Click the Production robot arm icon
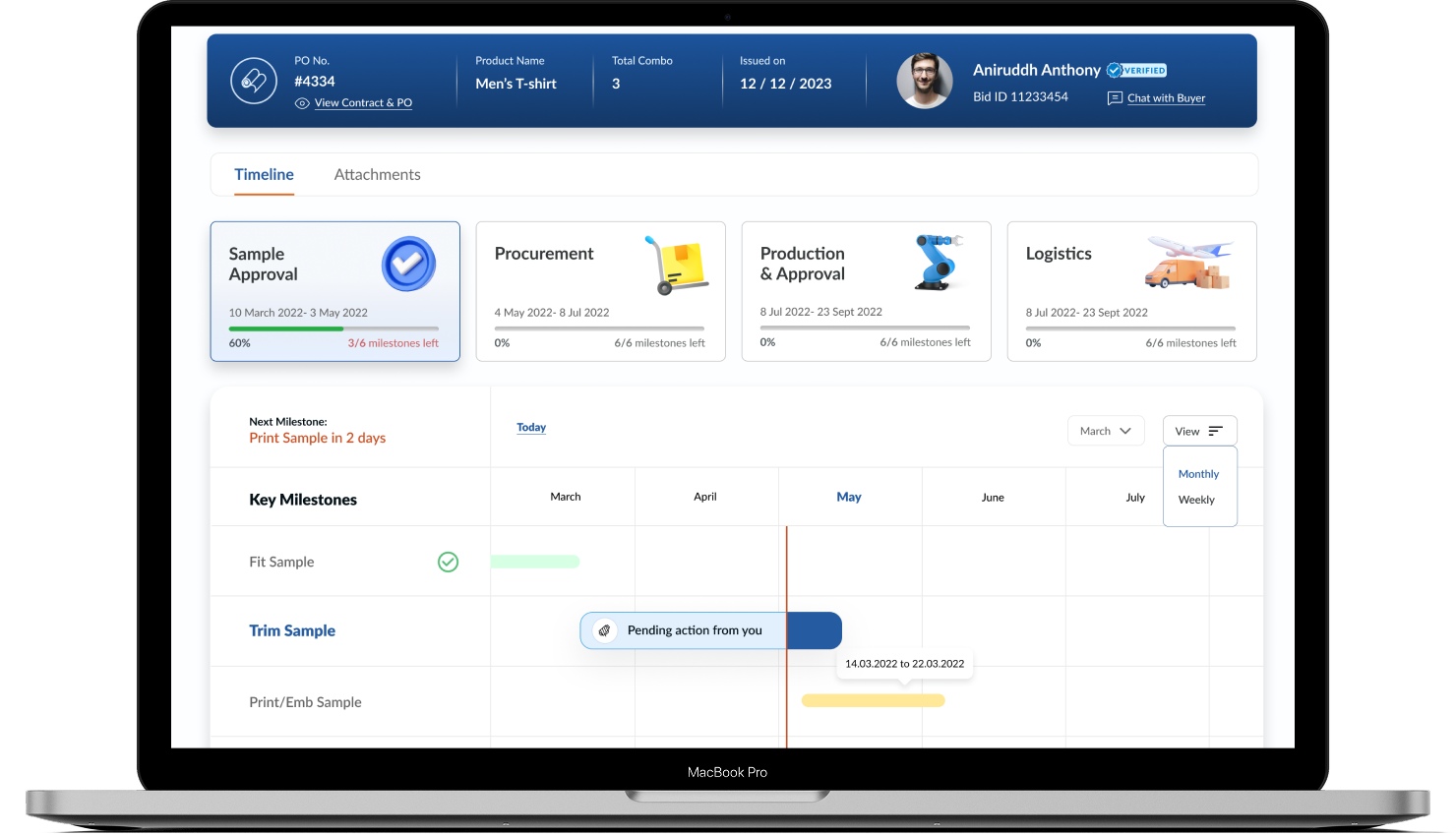The height and width of the screenshot is (835, 1456). pos(936,263)
